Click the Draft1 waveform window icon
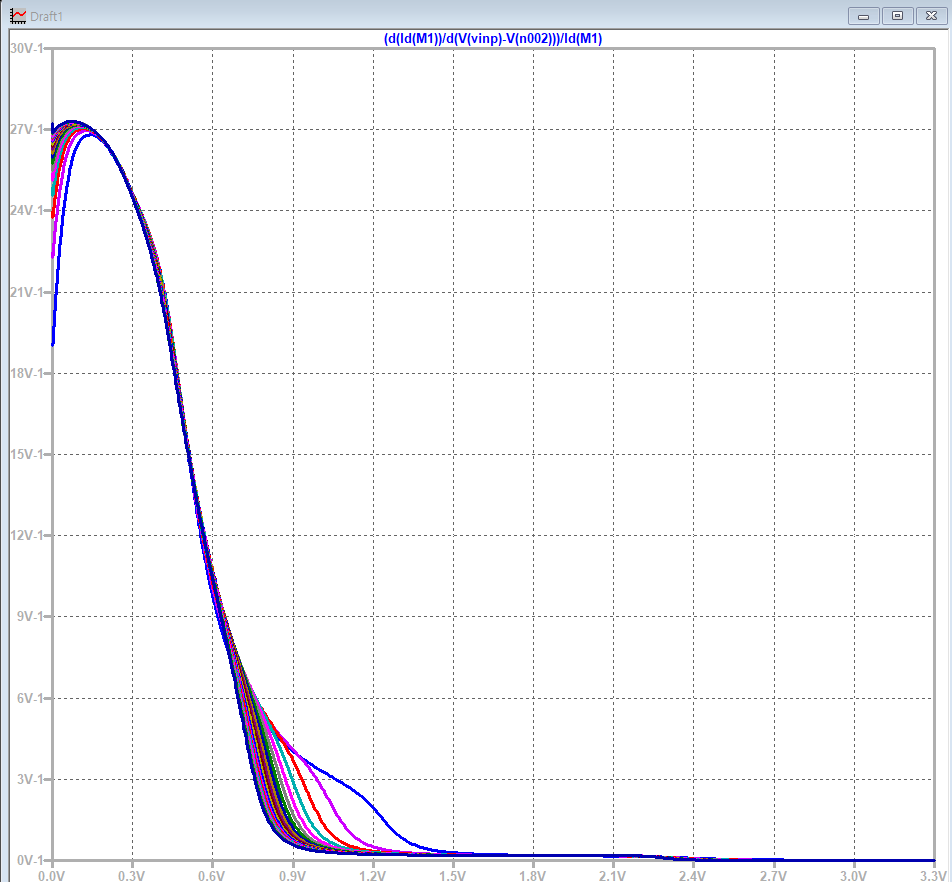This screenshot has width=952, height=882. point(18,16)
